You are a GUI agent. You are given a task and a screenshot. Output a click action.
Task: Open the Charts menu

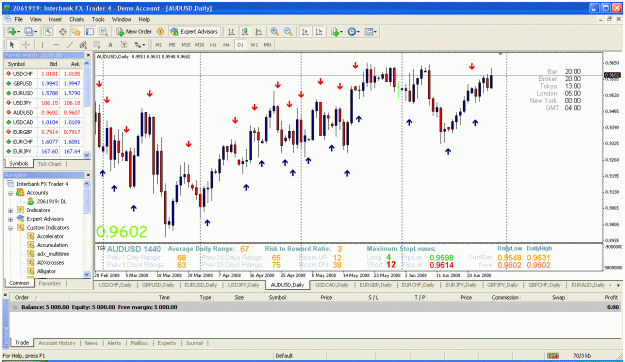pos(77,19)
